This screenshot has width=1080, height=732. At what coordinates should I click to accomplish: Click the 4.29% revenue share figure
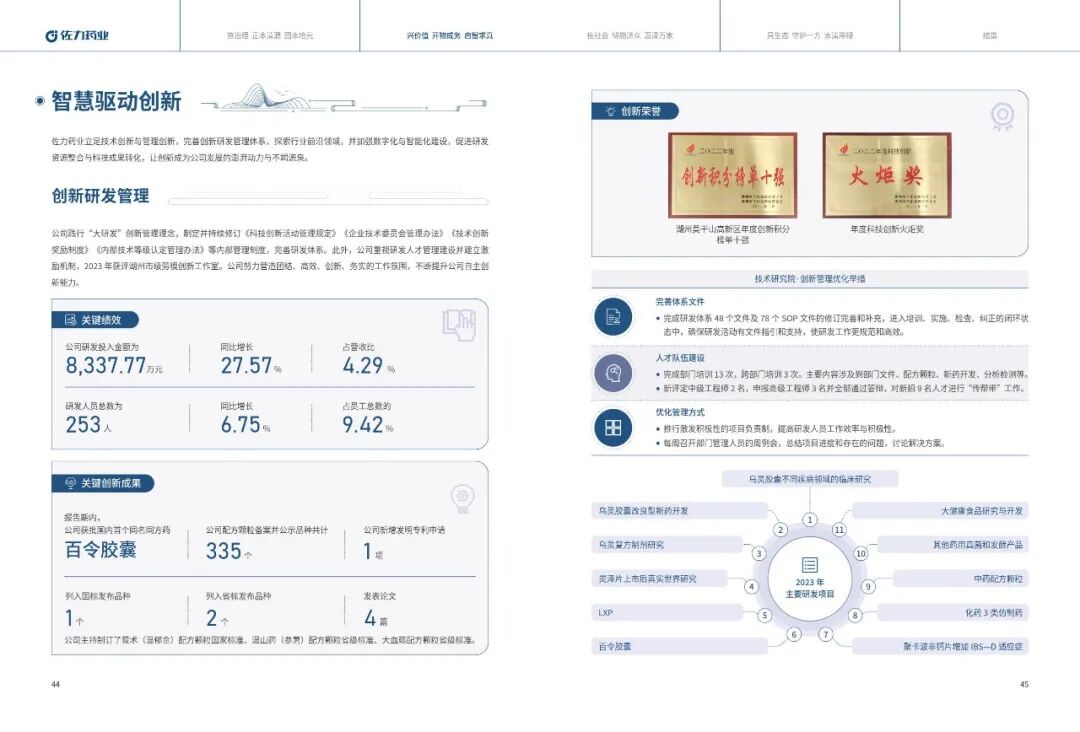click(x=368, y=365)
